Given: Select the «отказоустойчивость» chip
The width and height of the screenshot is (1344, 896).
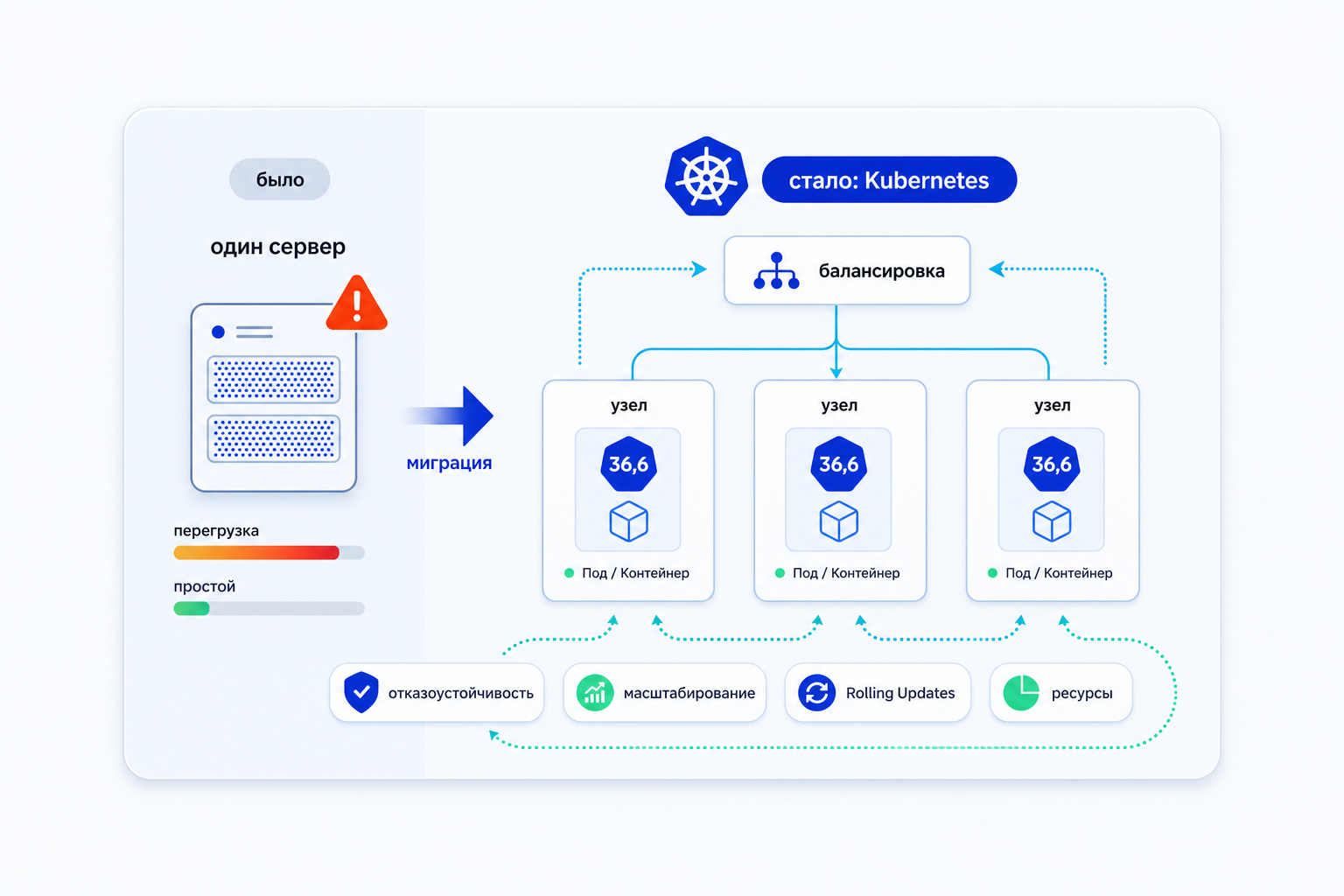Looking at the screenshot, I should click(x=437, y=692).
